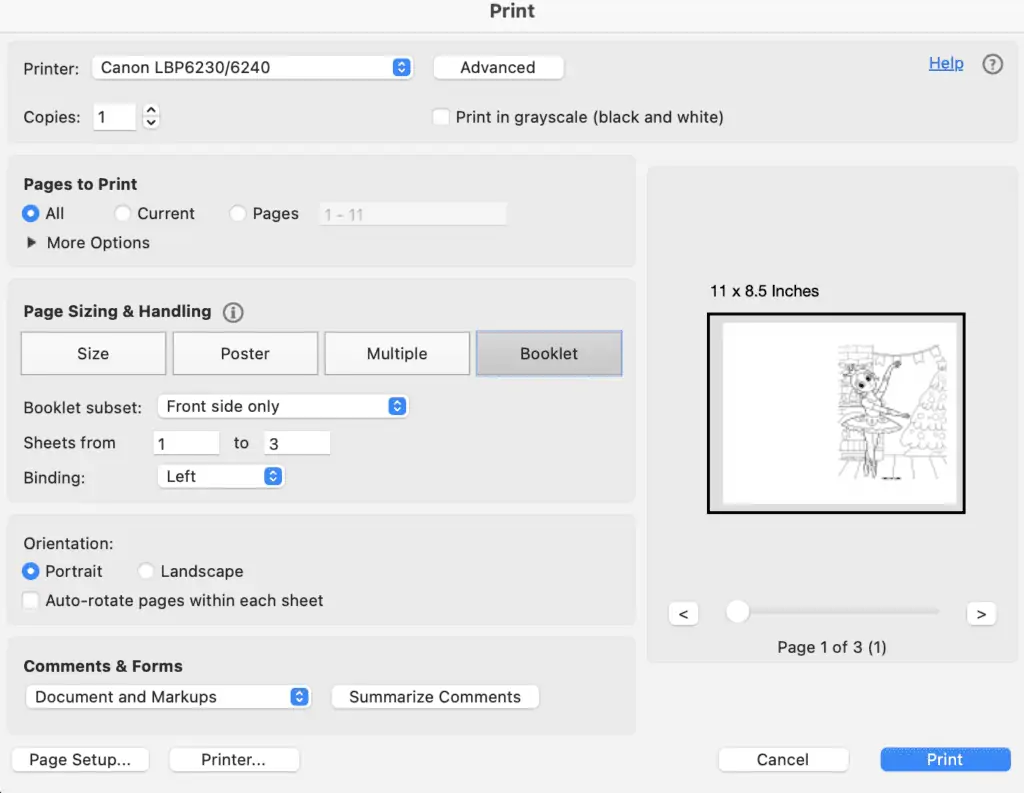Click the preview page slider handle

coord(737,612)
